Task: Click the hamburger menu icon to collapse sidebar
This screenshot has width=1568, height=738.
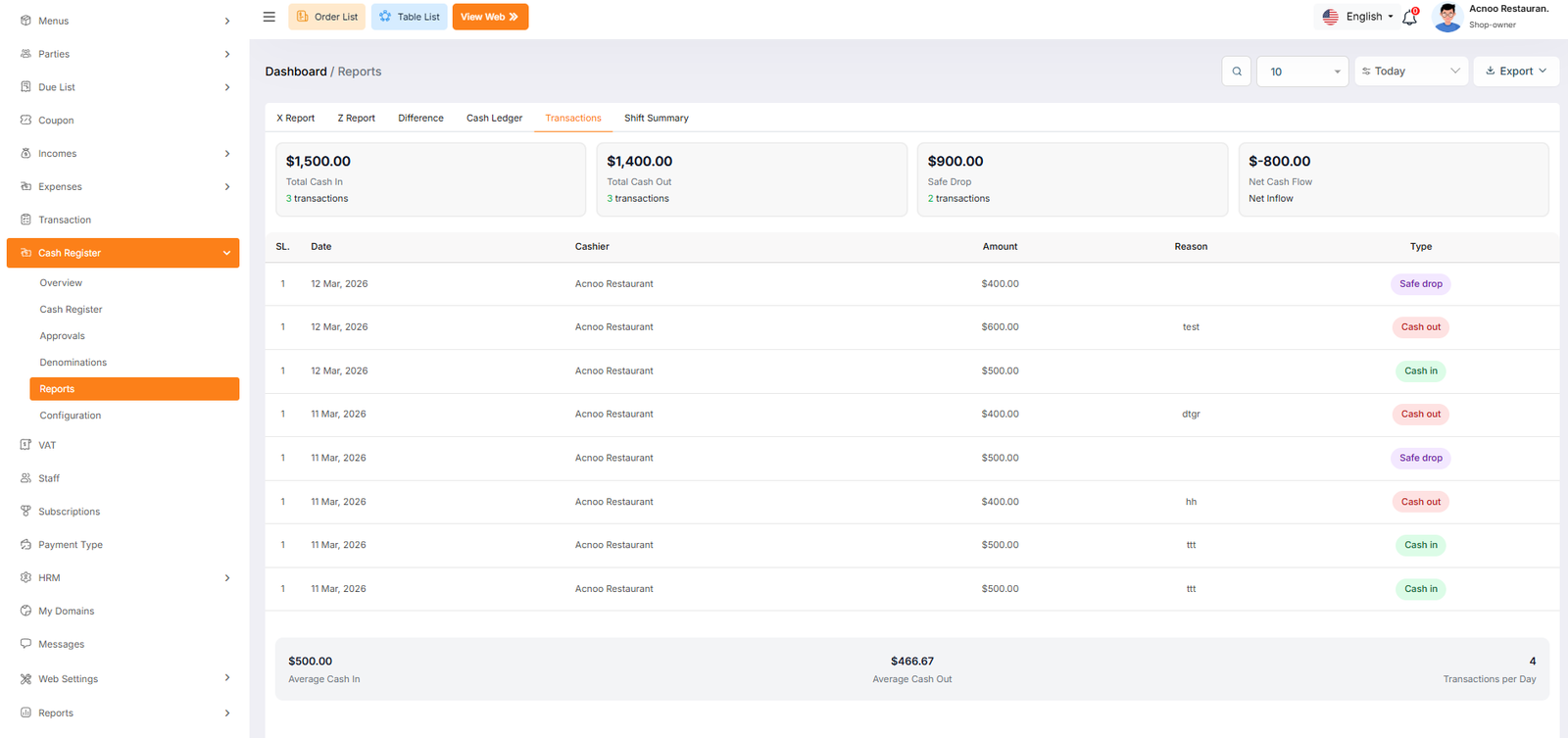Action: pyautogui.click(x=269, y=17)
